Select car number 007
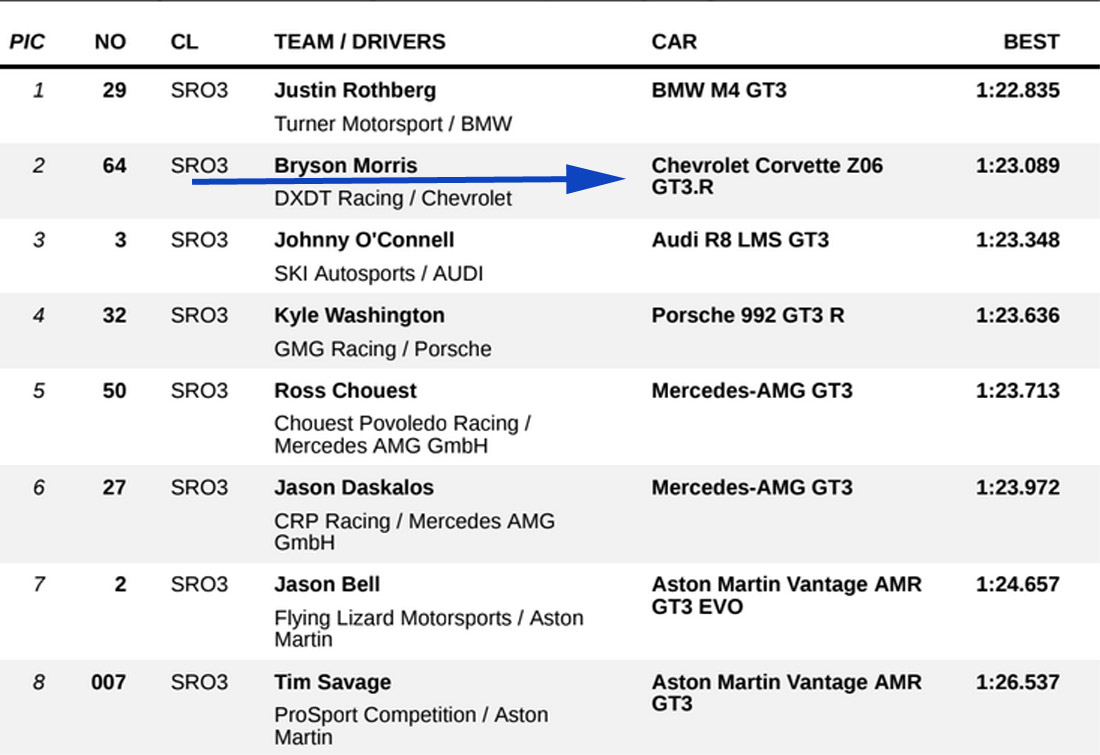This screenshot has height=755, width=1100. [108, 682]
